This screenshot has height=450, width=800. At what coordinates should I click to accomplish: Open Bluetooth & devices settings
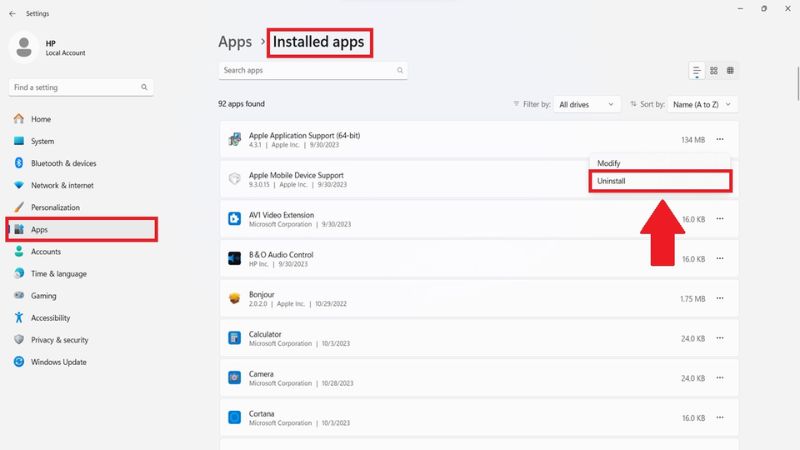pyautogui.click(x=63, y=163)
